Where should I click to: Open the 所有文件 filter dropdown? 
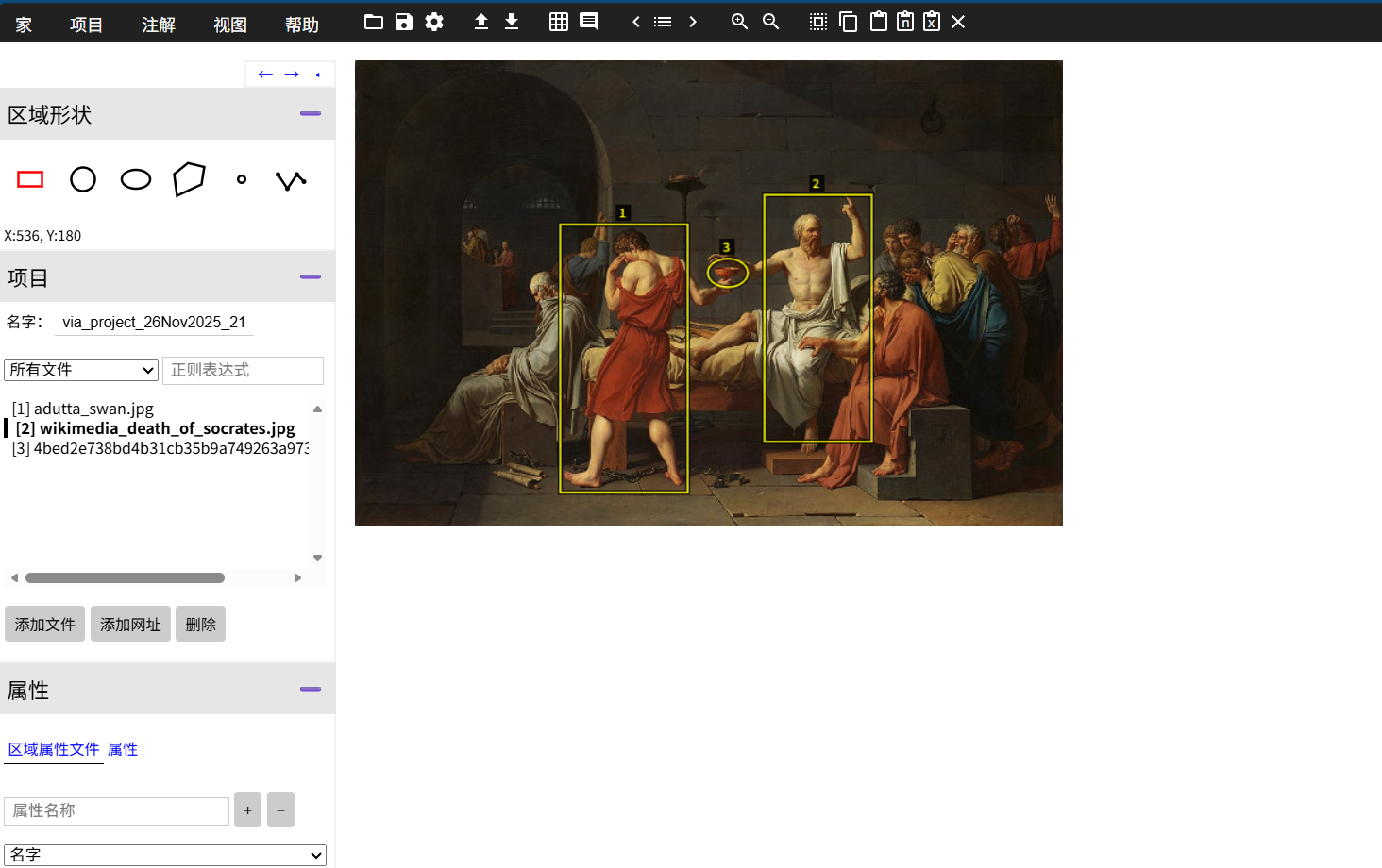(81, 370)
